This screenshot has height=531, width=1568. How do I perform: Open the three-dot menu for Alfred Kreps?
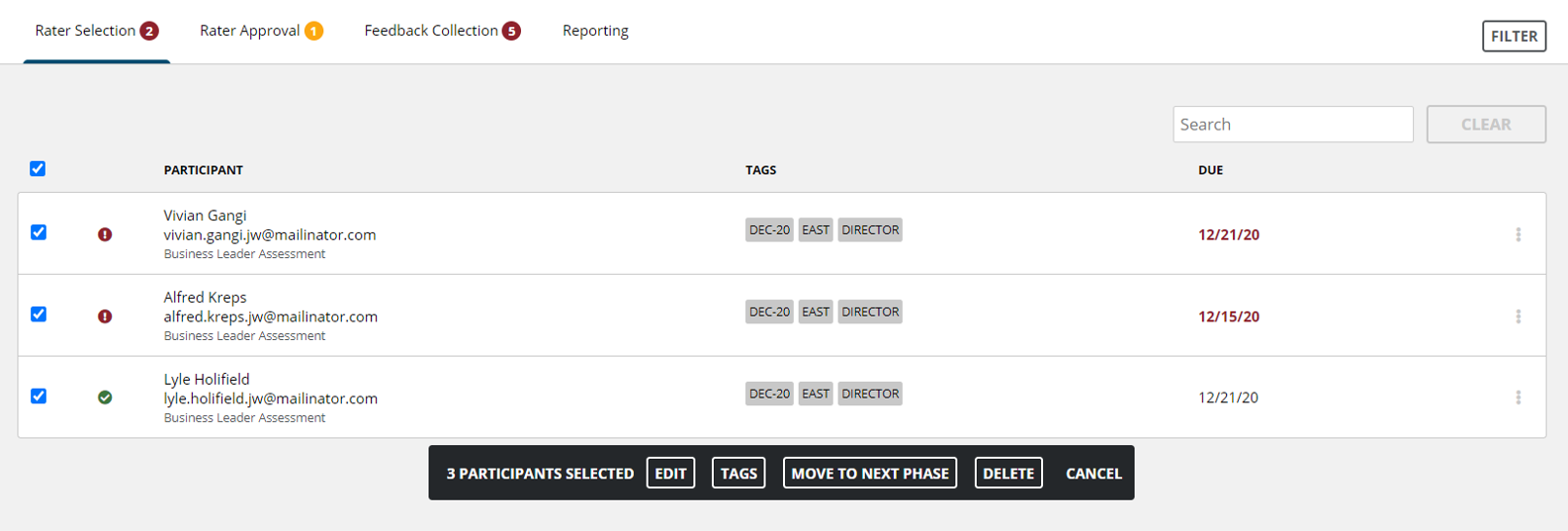tap(1519, 316)
